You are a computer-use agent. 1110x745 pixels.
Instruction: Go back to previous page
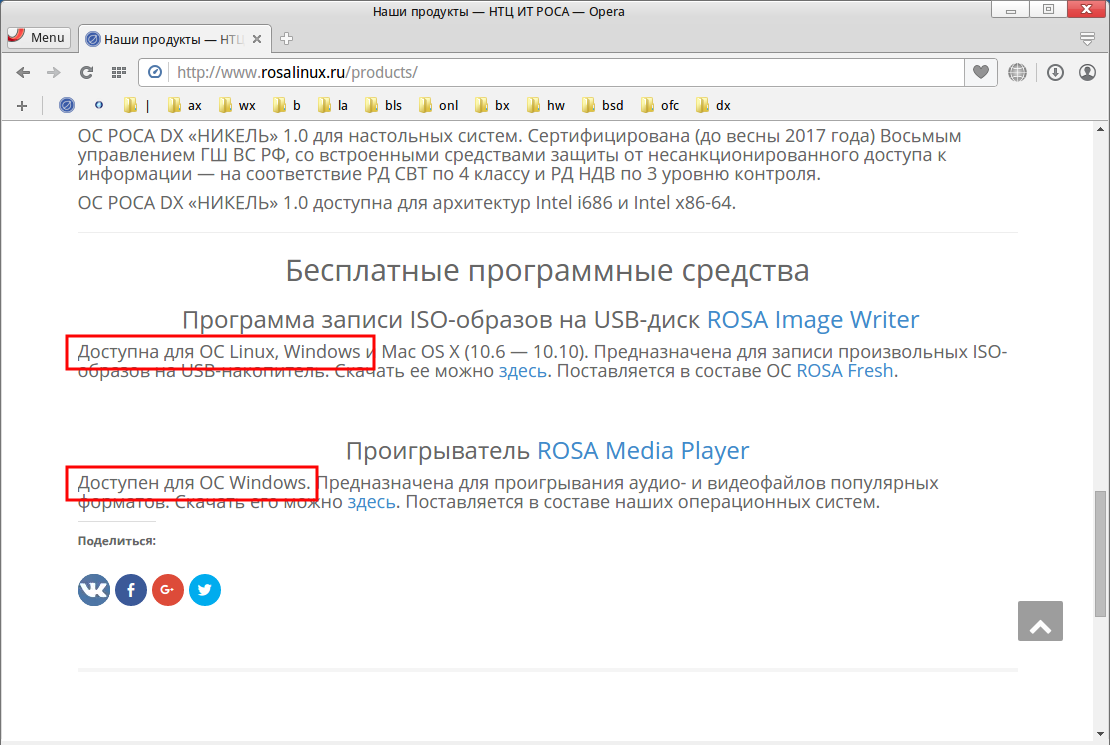[x=23, y=72]
